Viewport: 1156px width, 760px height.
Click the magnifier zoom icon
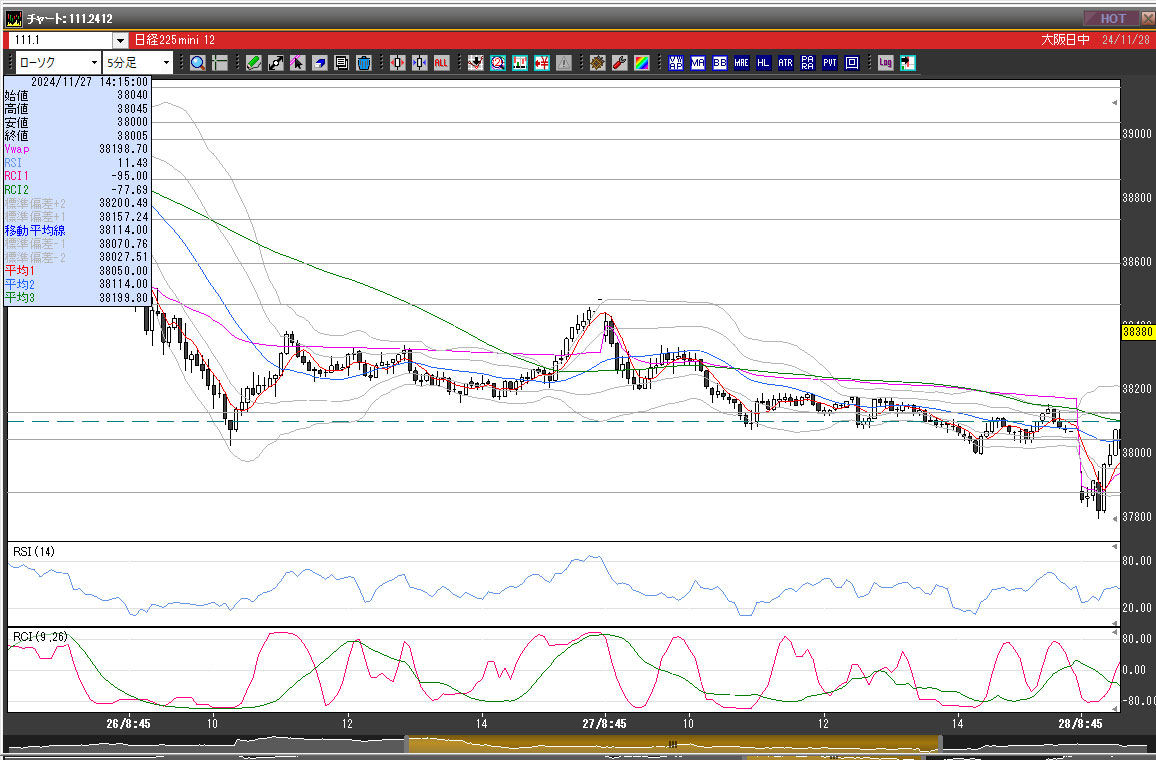coord(198,63)
